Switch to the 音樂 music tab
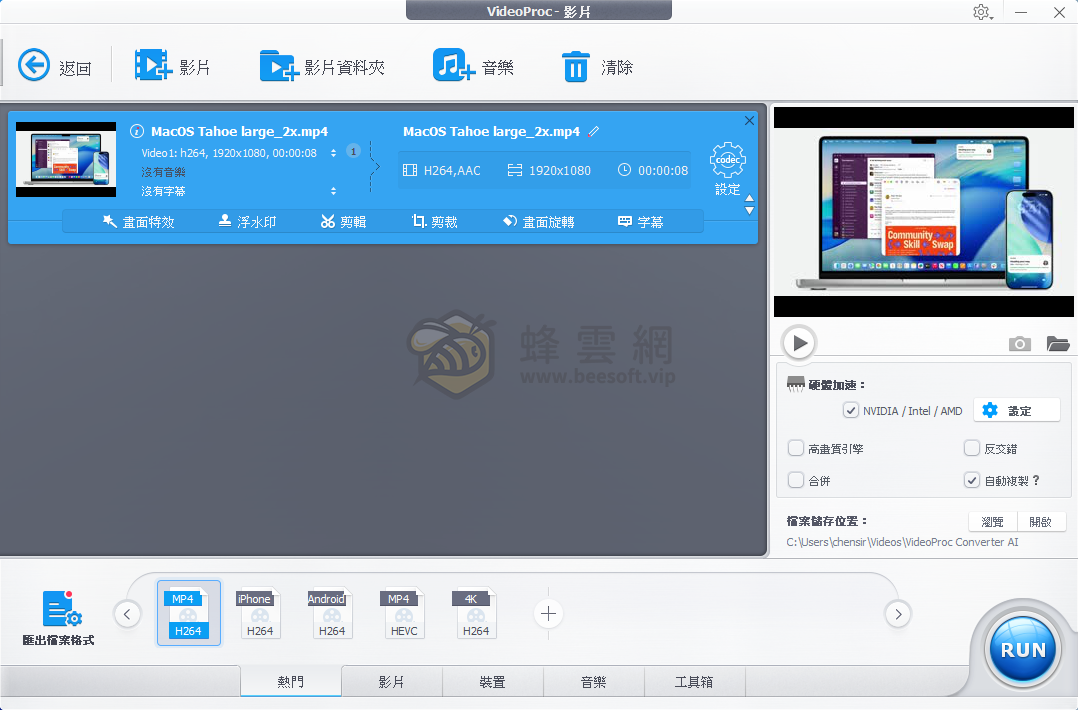1078x710 pixels. pos(593,681)
